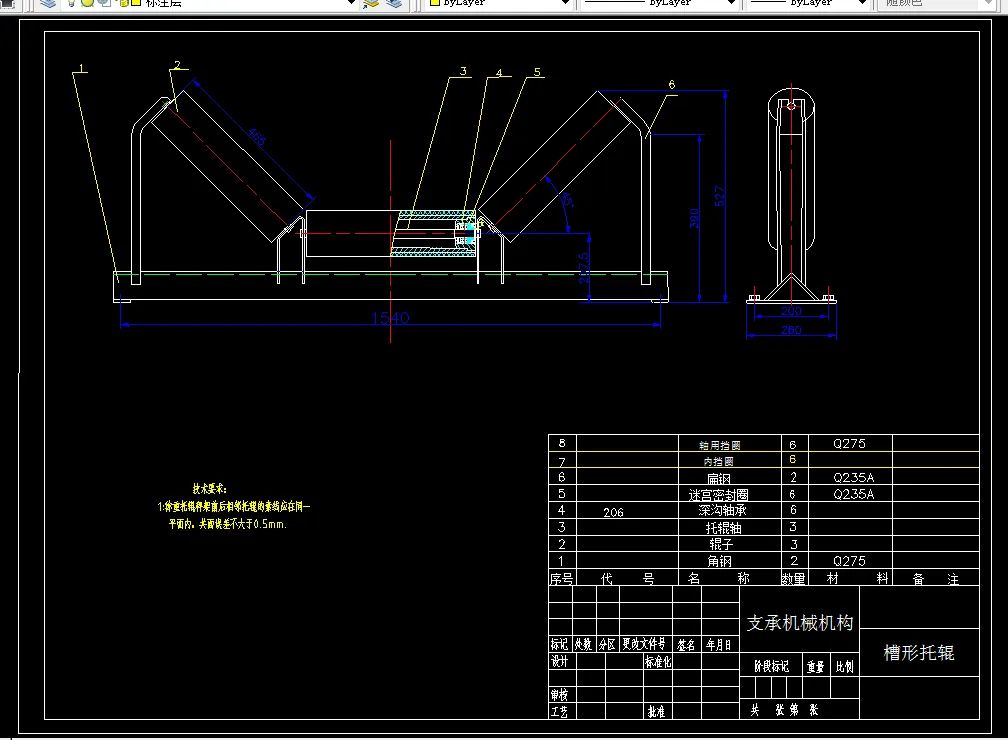The height and width of the screenshot is (740, 1008).
Task: Select the 角钢 cell in the parts list
Action: pyautogui.click(x=719, y=561)
